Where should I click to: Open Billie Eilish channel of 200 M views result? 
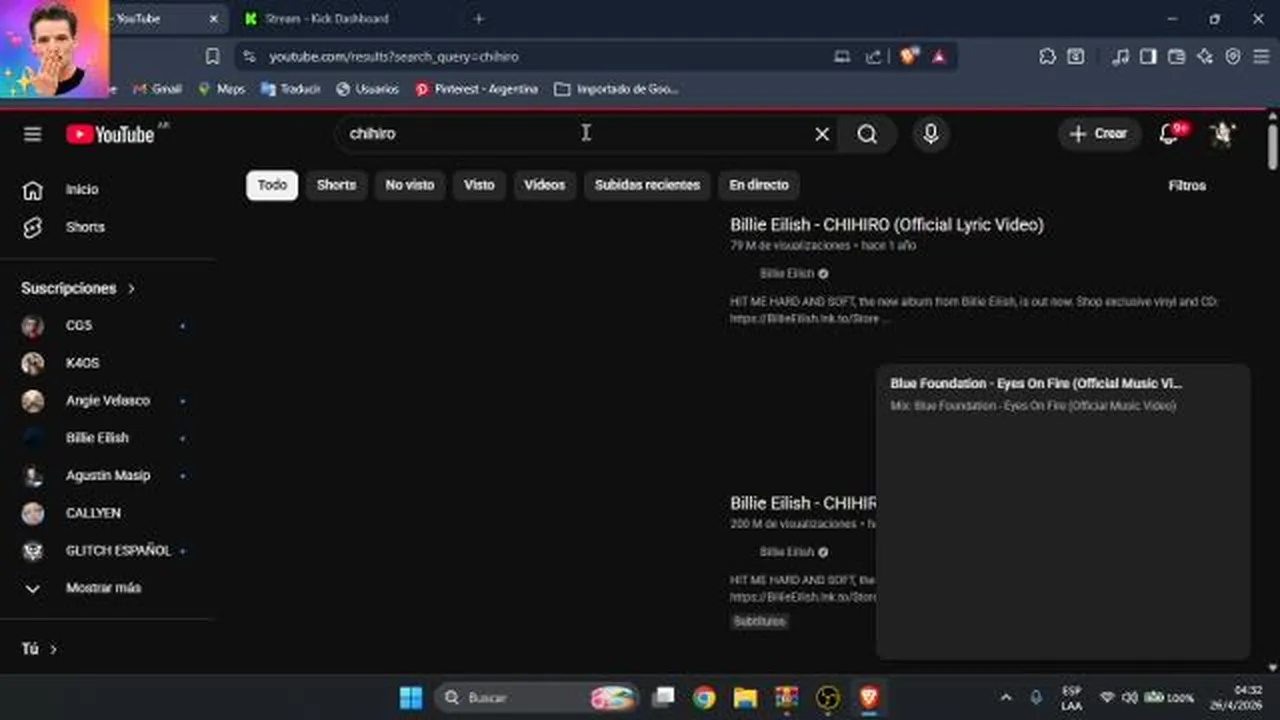tap(786, 552)
